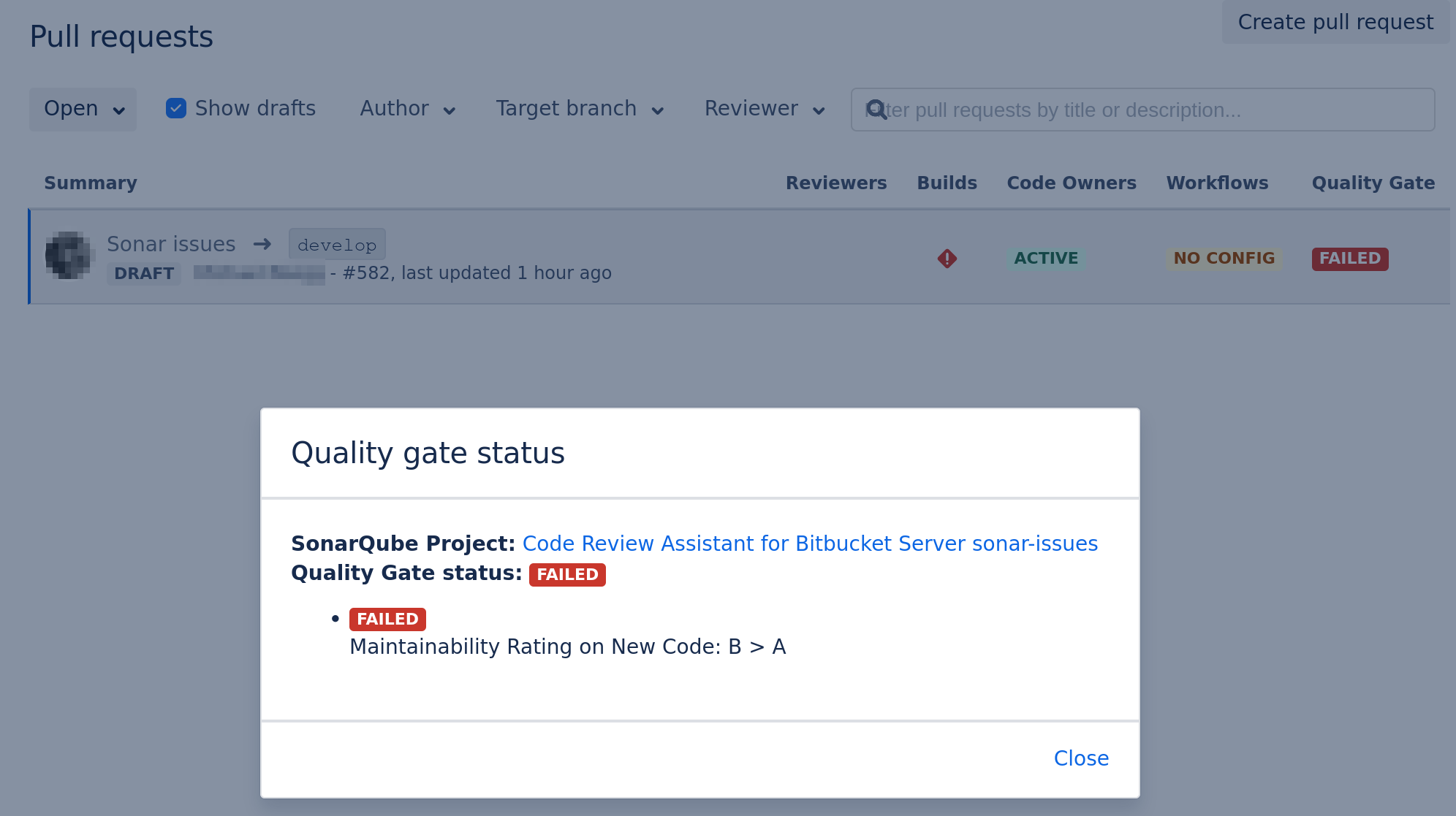Click the FAILED Quality Gate badge in row
This screenshot has width=1456, height=816.
1349,259
